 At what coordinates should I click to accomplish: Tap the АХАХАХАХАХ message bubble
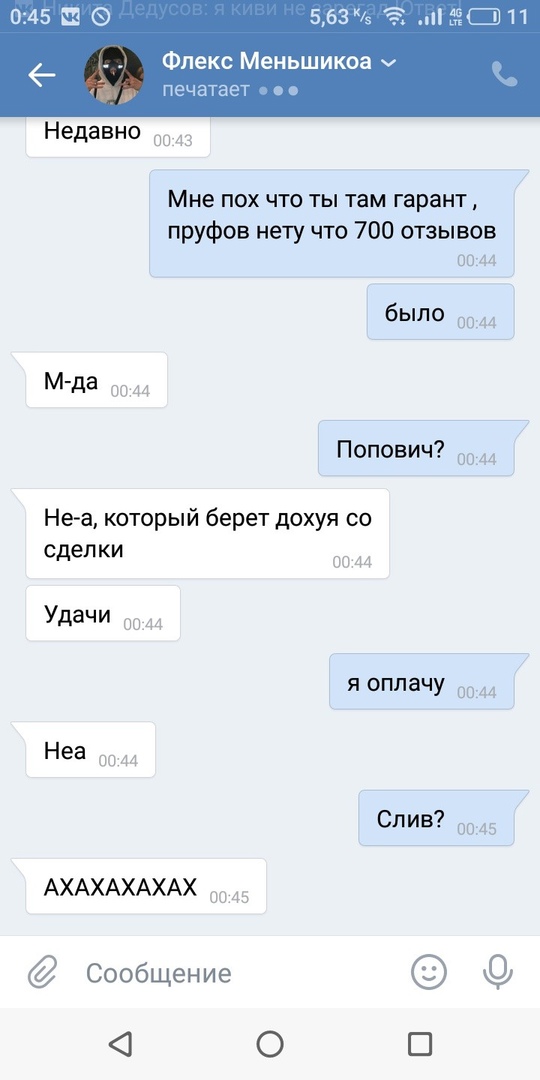146,886
